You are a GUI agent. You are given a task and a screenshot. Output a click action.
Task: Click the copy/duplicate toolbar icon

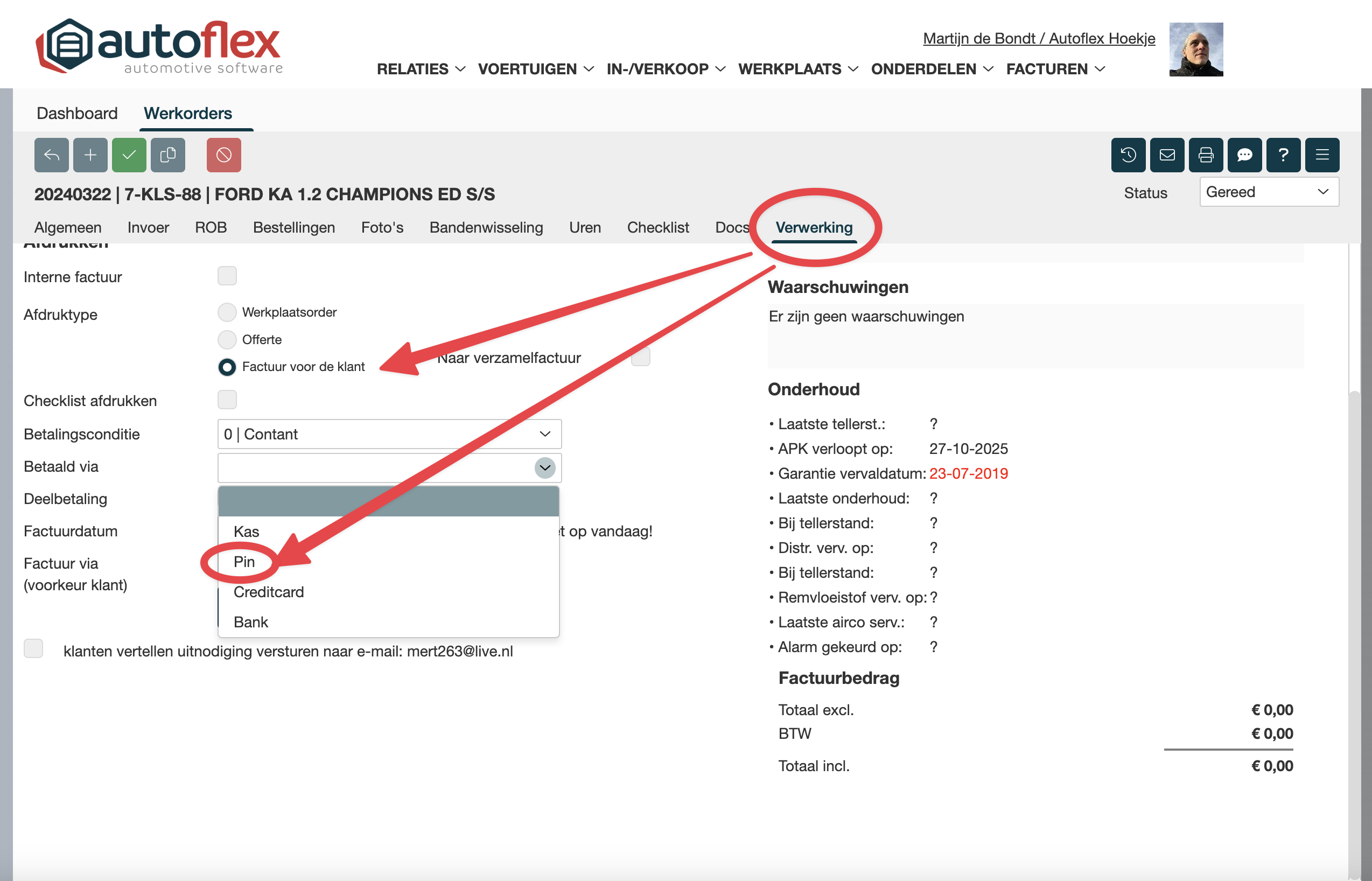tap(167, 155)
